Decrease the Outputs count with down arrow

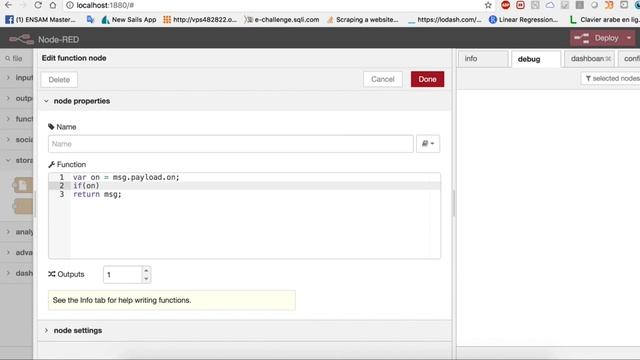click(x=146, y=279)
